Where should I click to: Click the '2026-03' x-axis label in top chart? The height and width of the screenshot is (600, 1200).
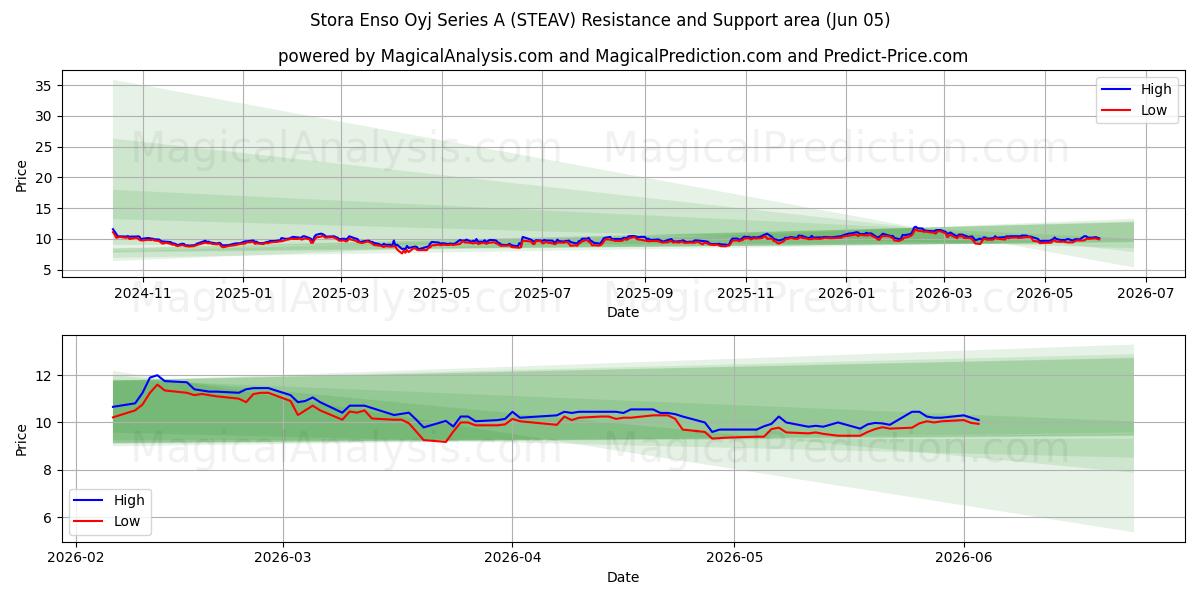click(943, 294)
